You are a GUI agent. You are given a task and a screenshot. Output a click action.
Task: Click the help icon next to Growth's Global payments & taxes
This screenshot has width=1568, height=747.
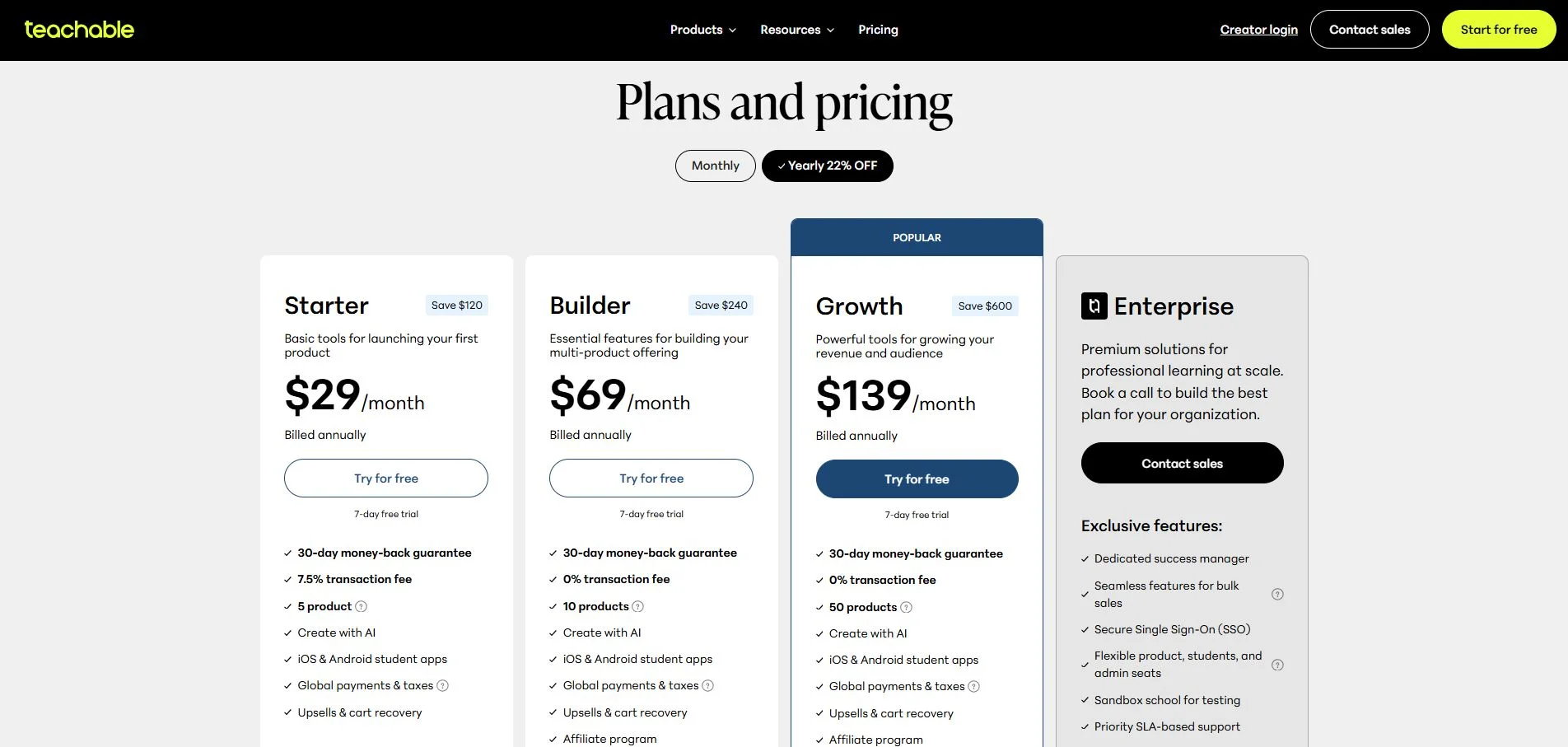pyautogui.click(x=974, y=686)
